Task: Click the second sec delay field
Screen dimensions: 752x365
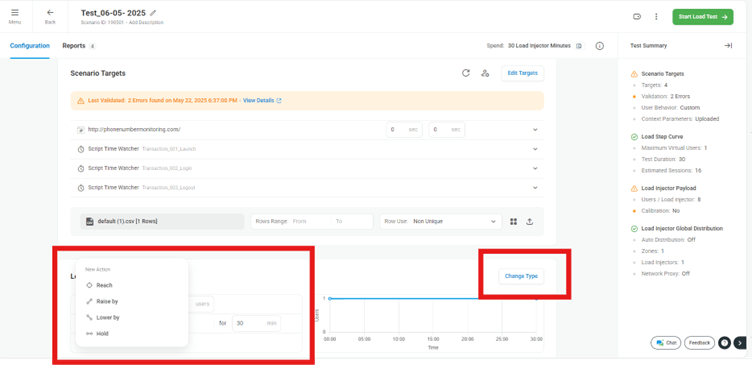Action: coord(446,130)
